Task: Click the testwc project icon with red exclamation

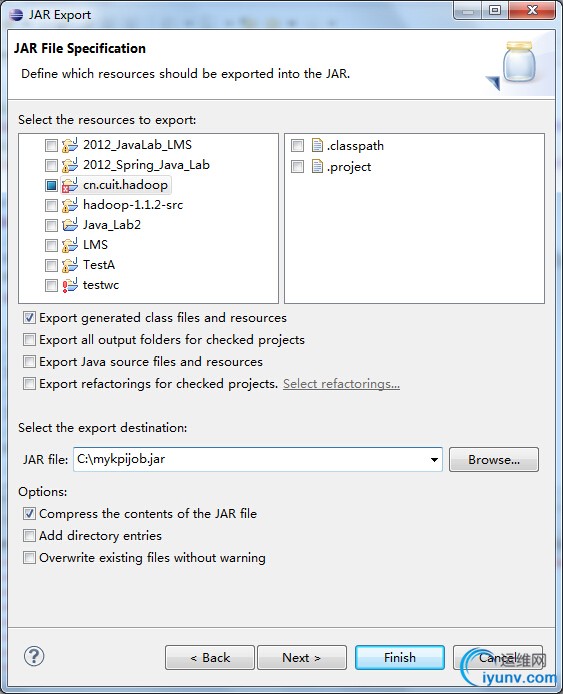Action: tap(69, 285)
